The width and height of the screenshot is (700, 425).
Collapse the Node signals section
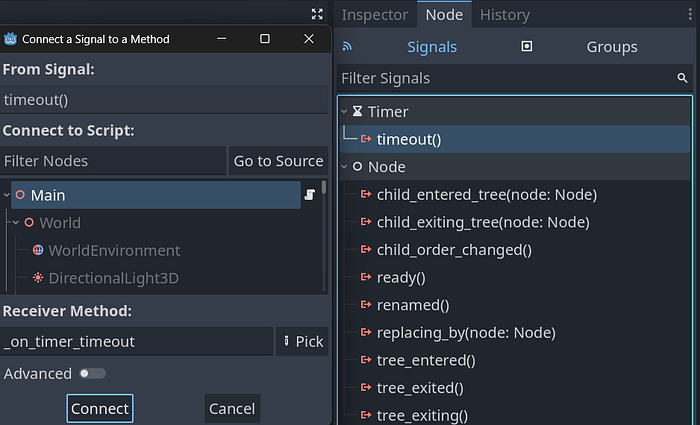click(x=345, y=167)
